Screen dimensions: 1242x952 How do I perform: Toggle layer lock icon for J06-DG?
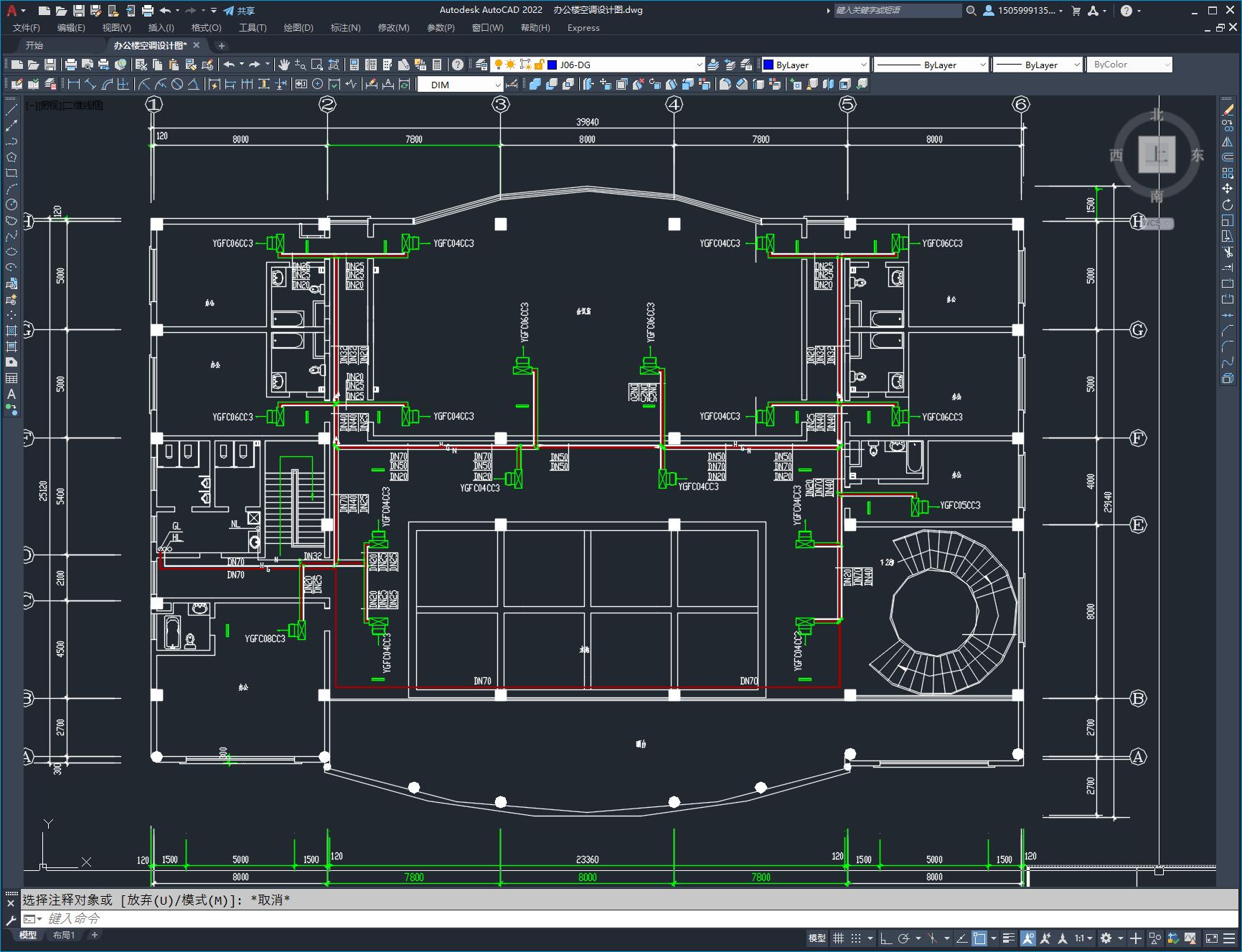pyautogui.click(x=539, y=65)
